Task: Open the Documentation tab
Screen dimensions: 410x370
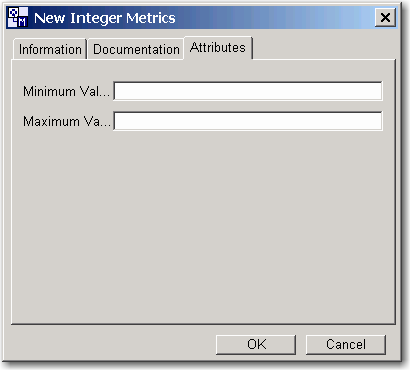Action: tap(136, 49)
